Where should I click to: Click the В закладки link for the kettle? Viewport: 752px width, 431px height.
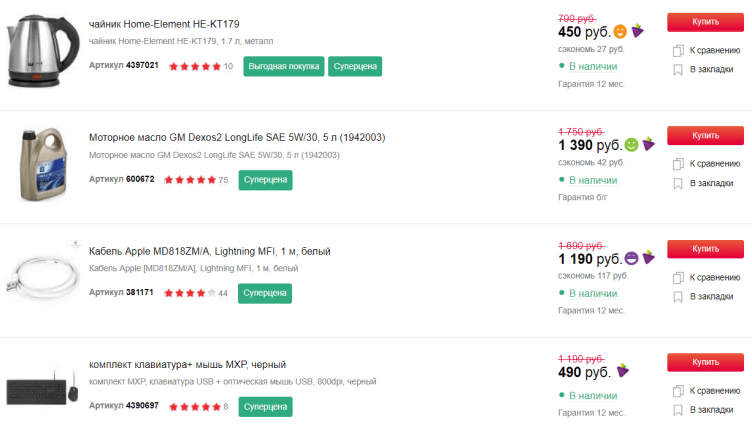[711, 70]
